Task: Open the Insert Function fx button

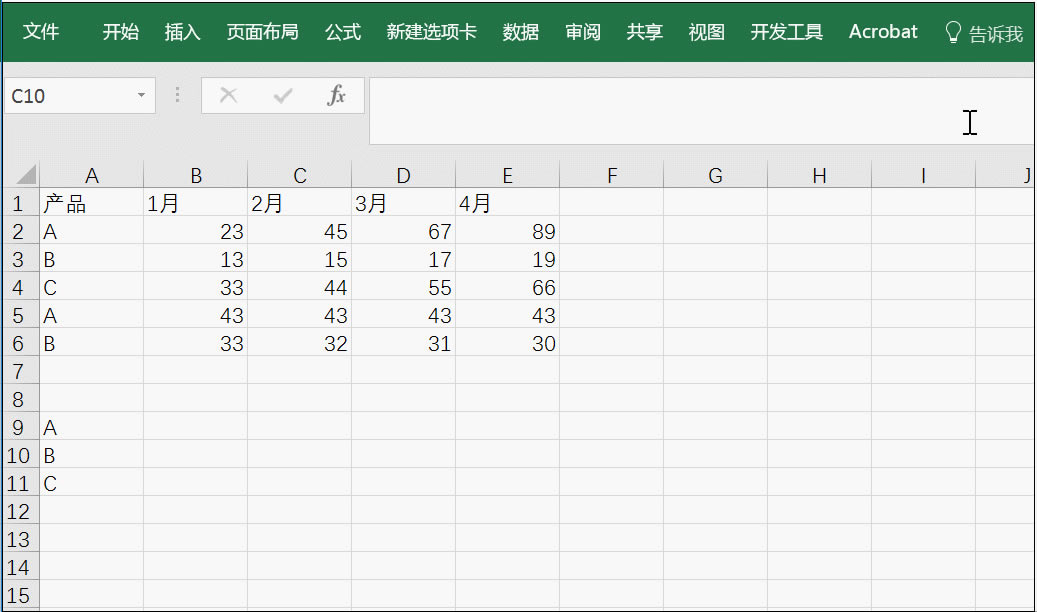Action: pyautogui.click(x=336, y=95)
